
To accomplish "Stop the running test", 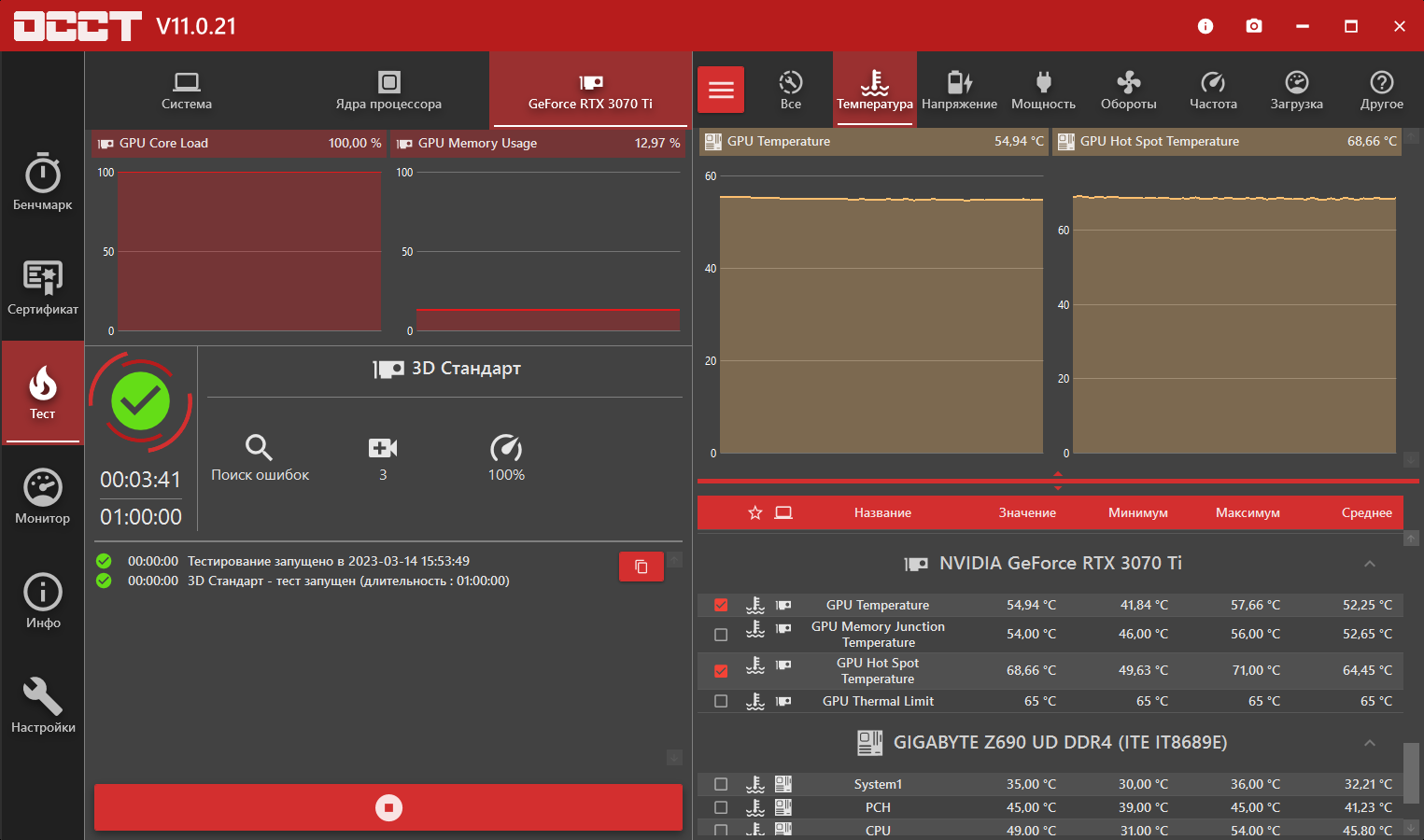I will 388,807.
